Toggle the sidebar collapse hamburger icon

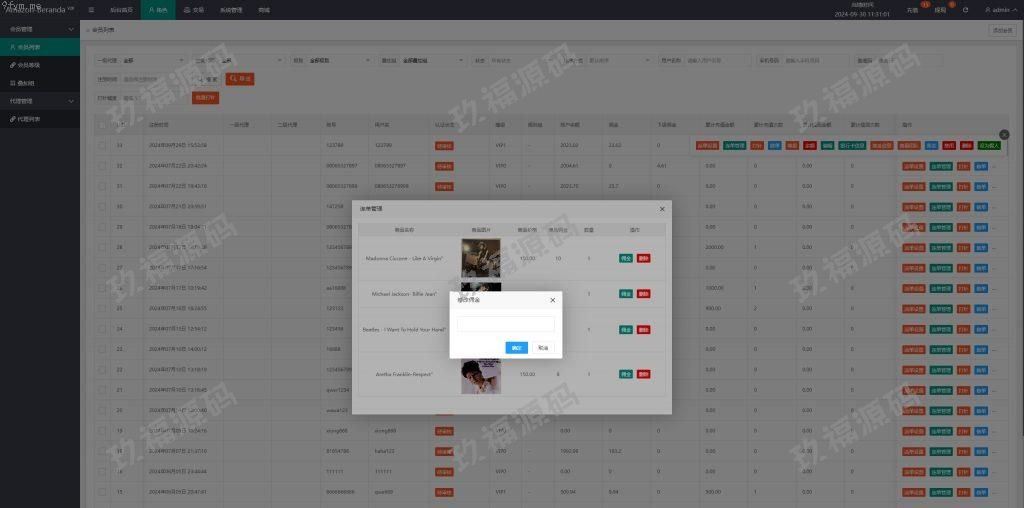[92, 10]
